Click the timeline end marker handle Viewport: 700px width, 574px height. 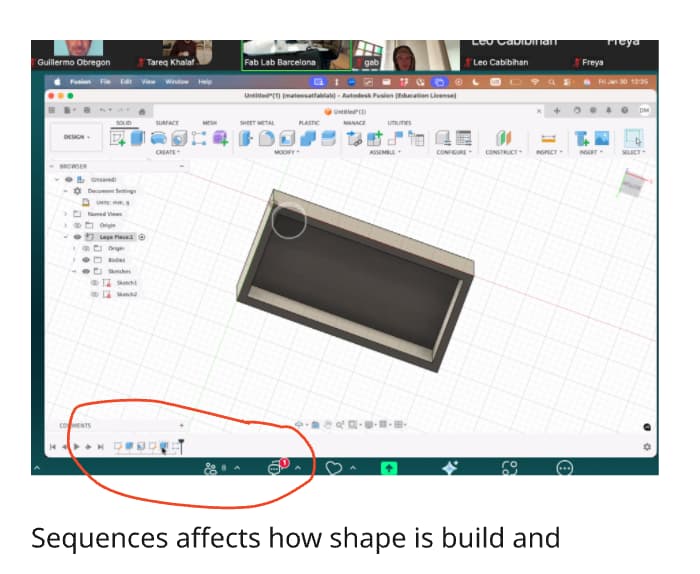[181, 445]
